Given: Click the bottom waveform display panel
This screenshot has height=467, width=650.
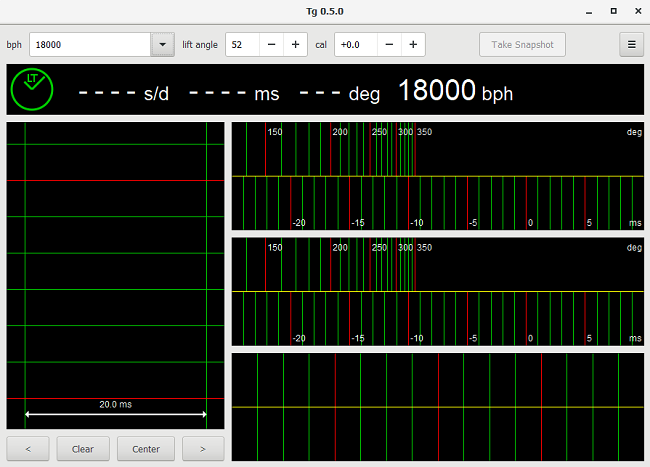Looking at the screenshot, I should coord(437,406).
